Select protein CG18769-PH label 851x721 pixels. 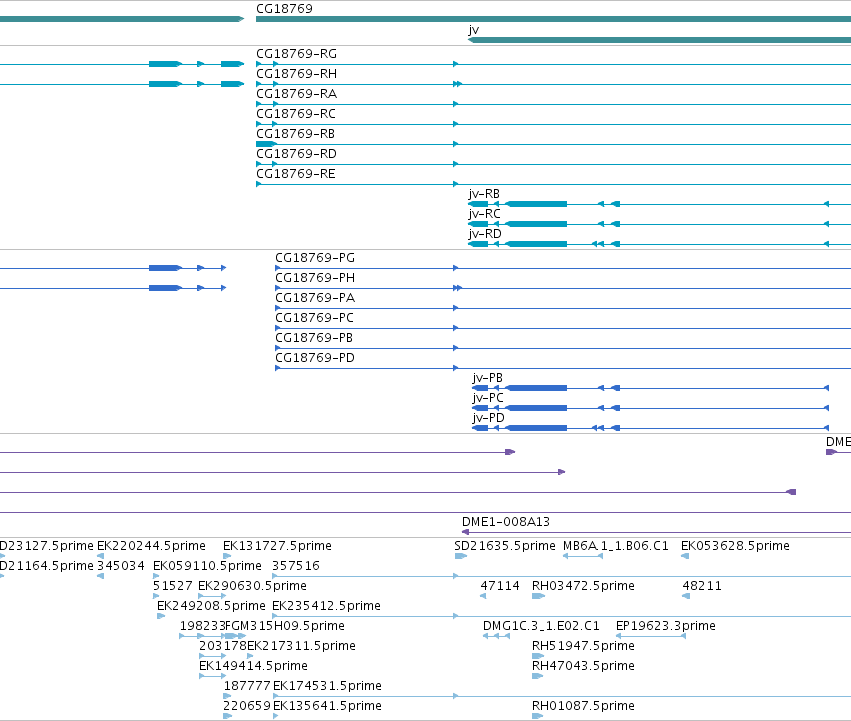315,278
